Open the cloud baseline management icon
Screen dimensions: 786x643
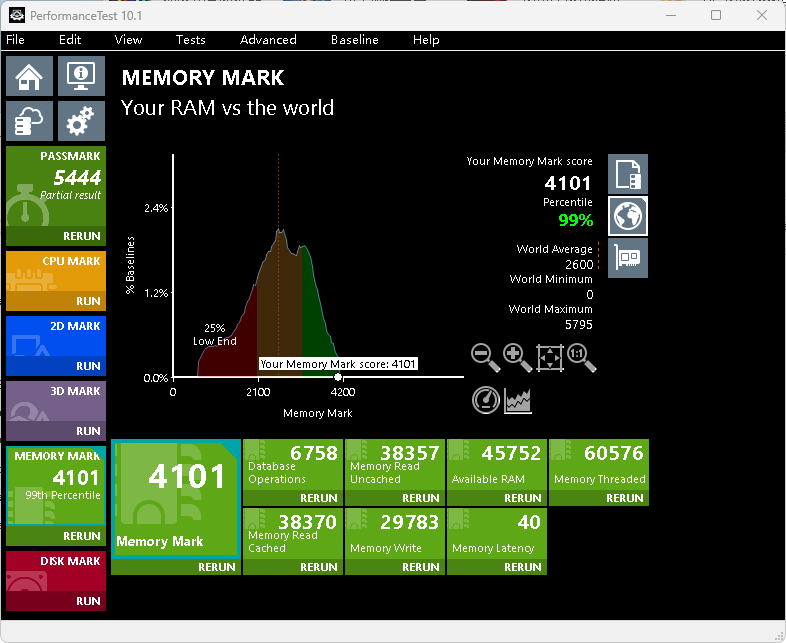click(30, 121)
